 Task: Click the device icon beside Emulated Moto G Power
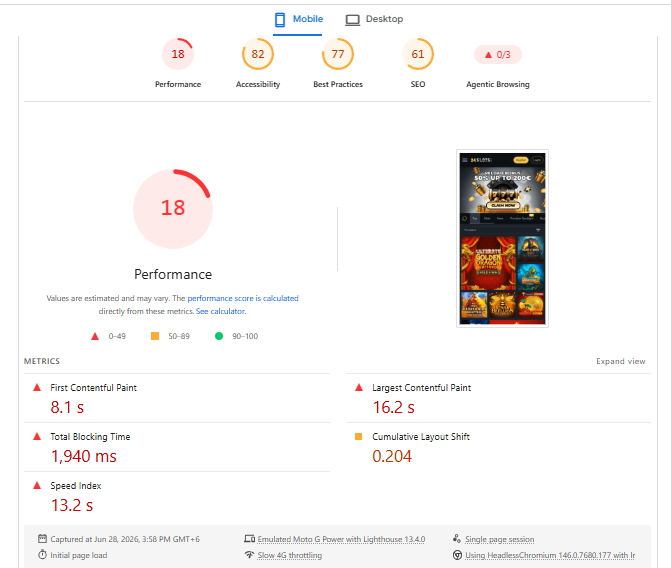tap(249, 539)
